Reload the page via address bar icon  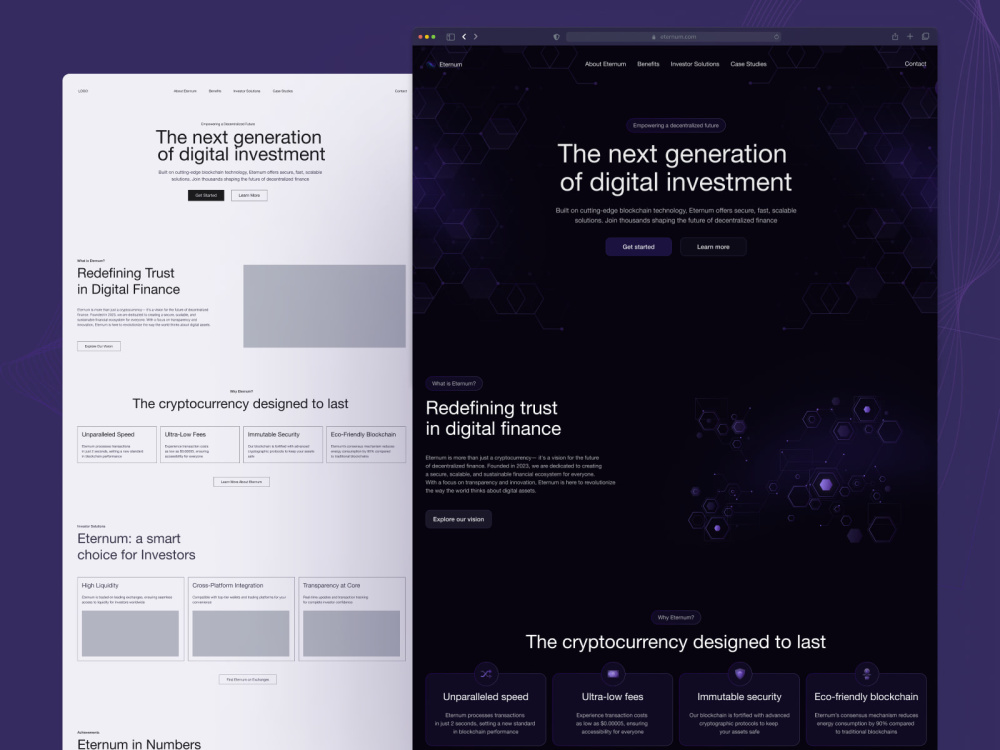(x=776, y=37)
